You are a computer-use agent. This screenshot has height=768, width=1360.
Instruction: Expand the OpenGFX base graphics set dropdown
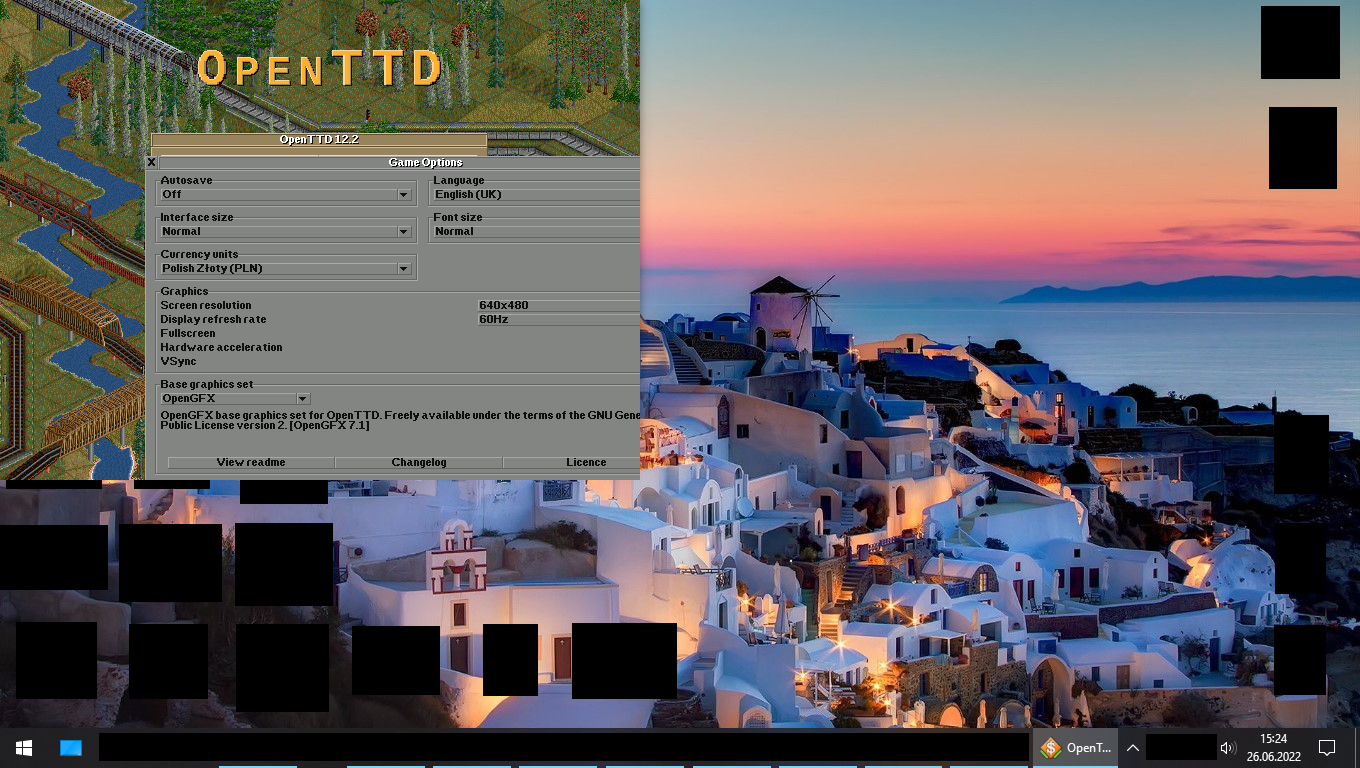click(234, 398)
